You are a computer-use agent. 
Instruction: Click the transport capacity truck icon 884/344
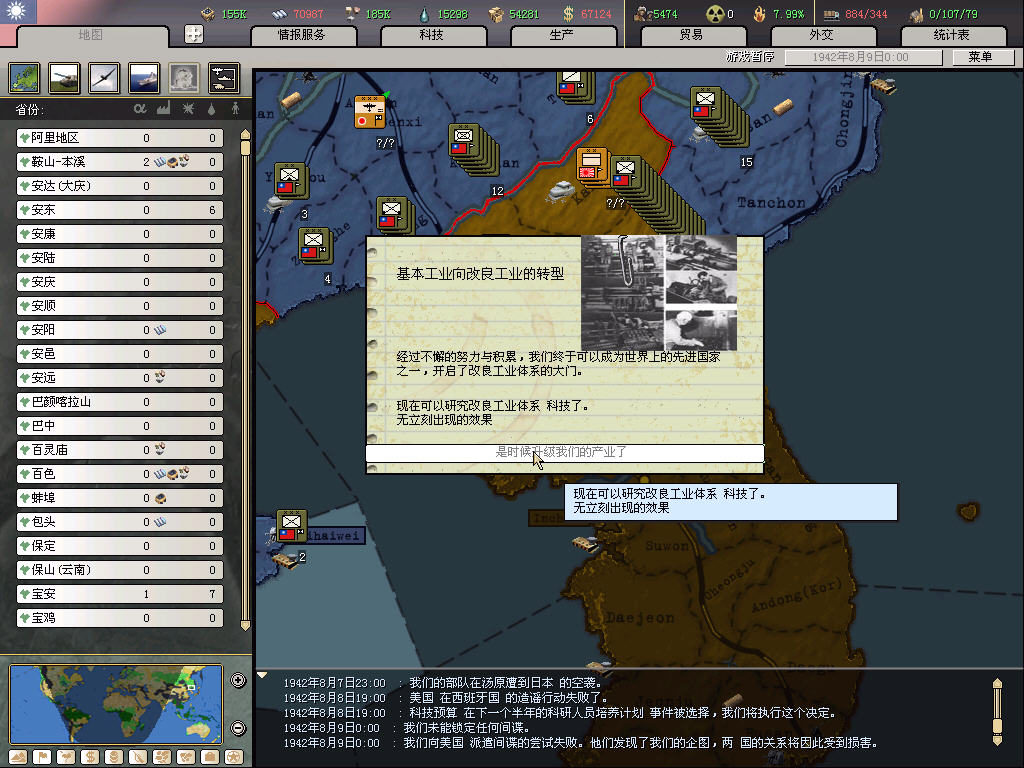coord(831,14)
